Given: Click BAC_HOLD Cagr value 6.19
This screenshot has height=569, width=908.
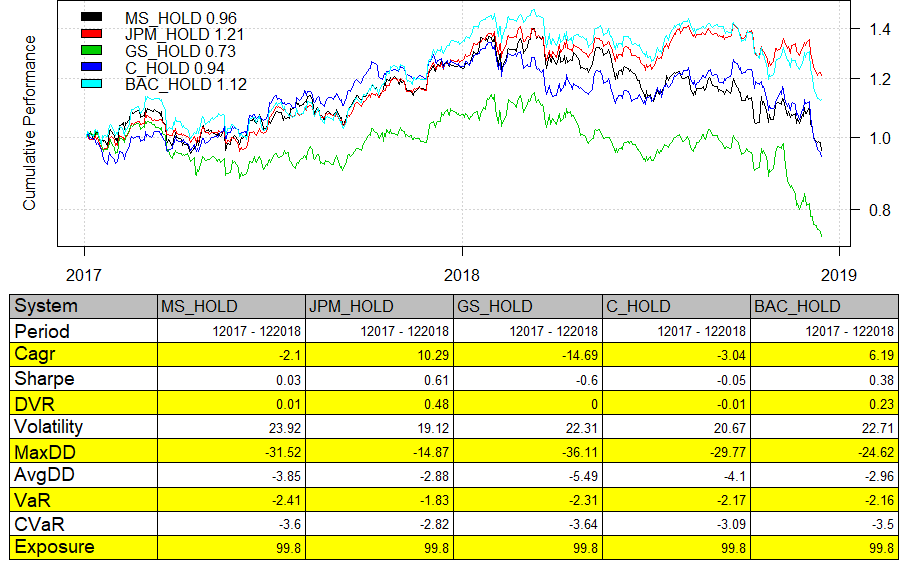Looking at the screenshot, I should 881,355.
